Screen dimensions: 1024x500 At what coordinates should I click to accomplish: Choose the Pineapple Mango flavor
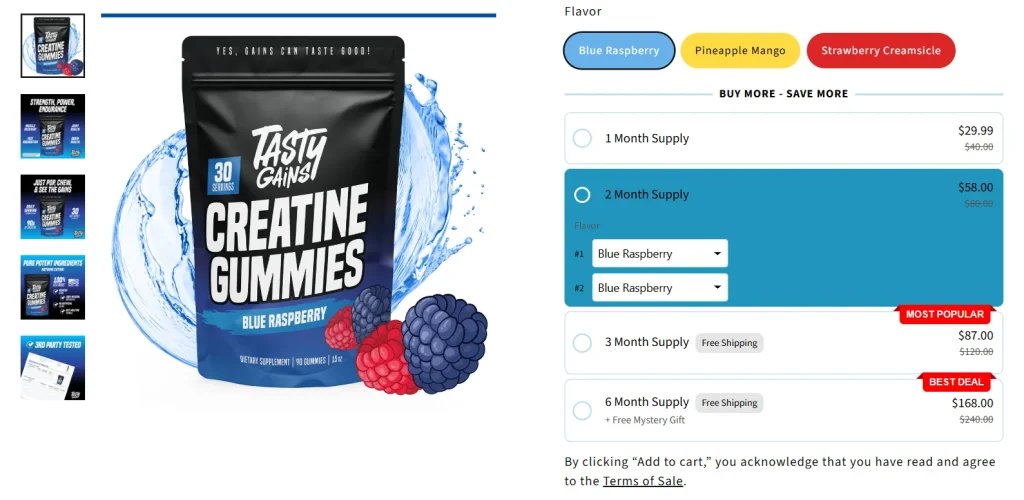(740, 50)
